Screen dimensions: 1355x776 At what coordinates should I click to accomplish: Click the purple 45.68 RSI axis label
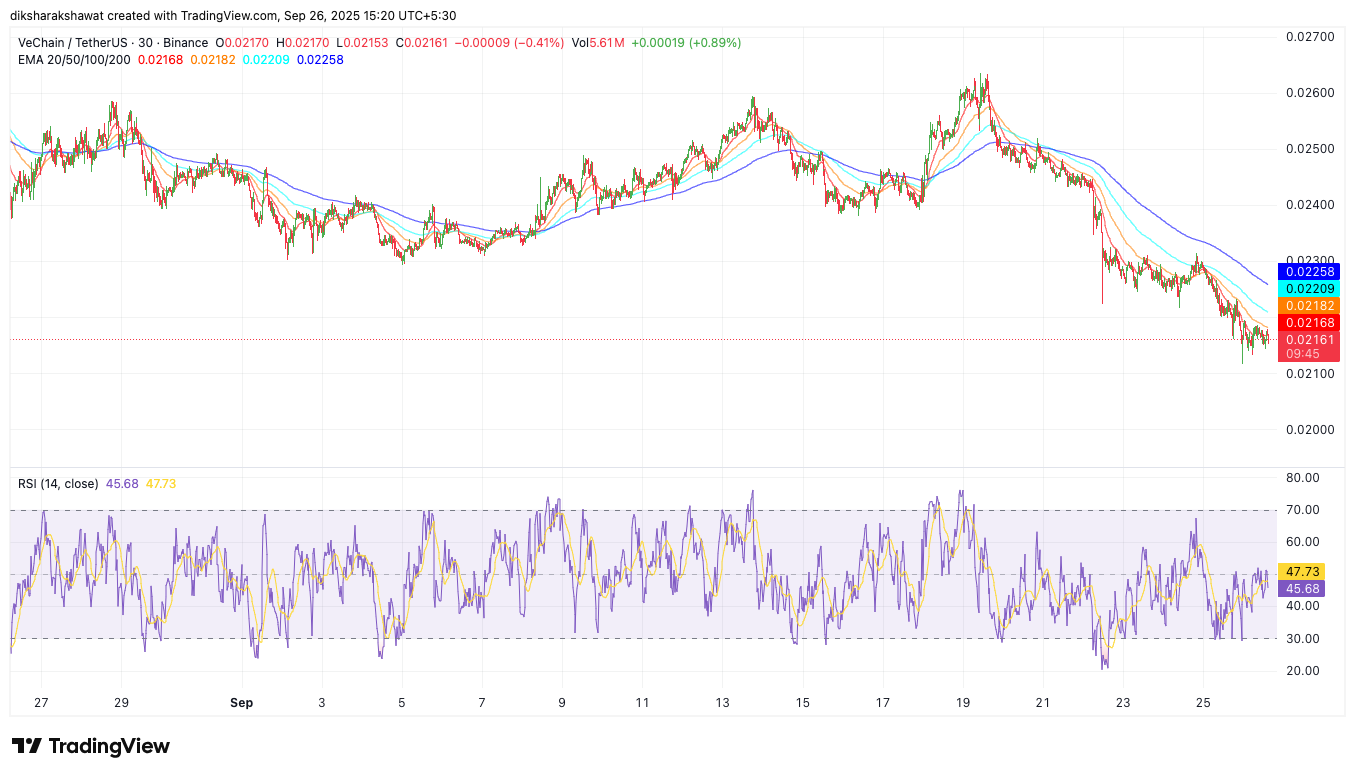pos(1301,589)
